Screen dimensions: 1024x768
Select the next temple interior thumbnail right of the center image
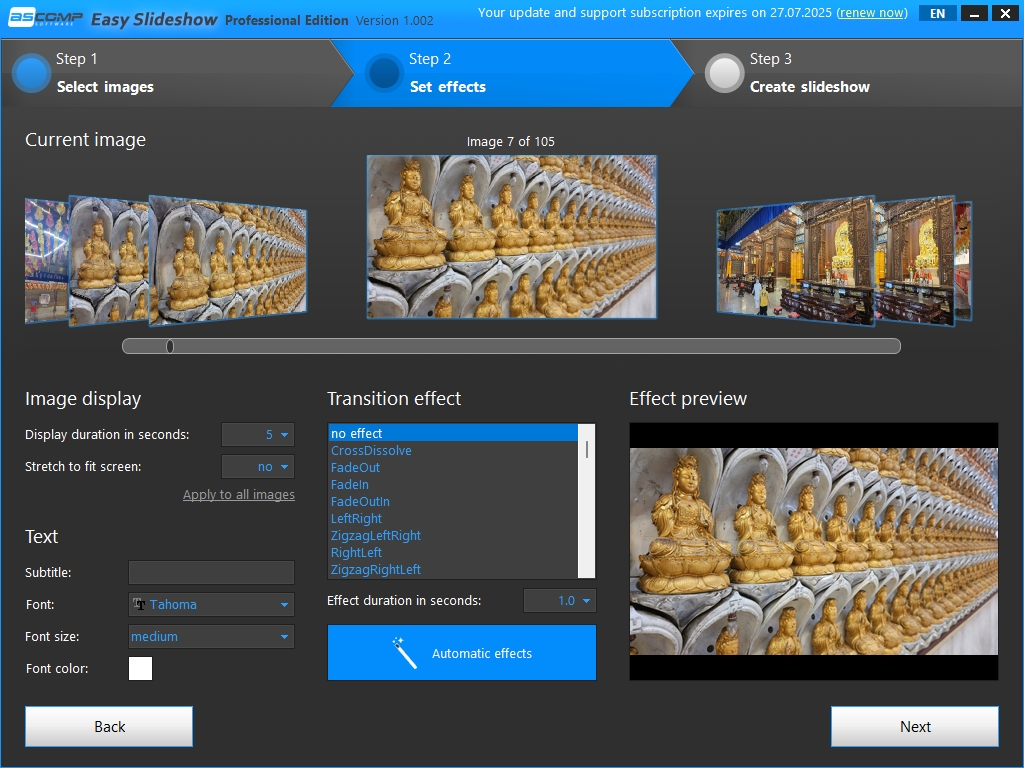coord(795,261)
